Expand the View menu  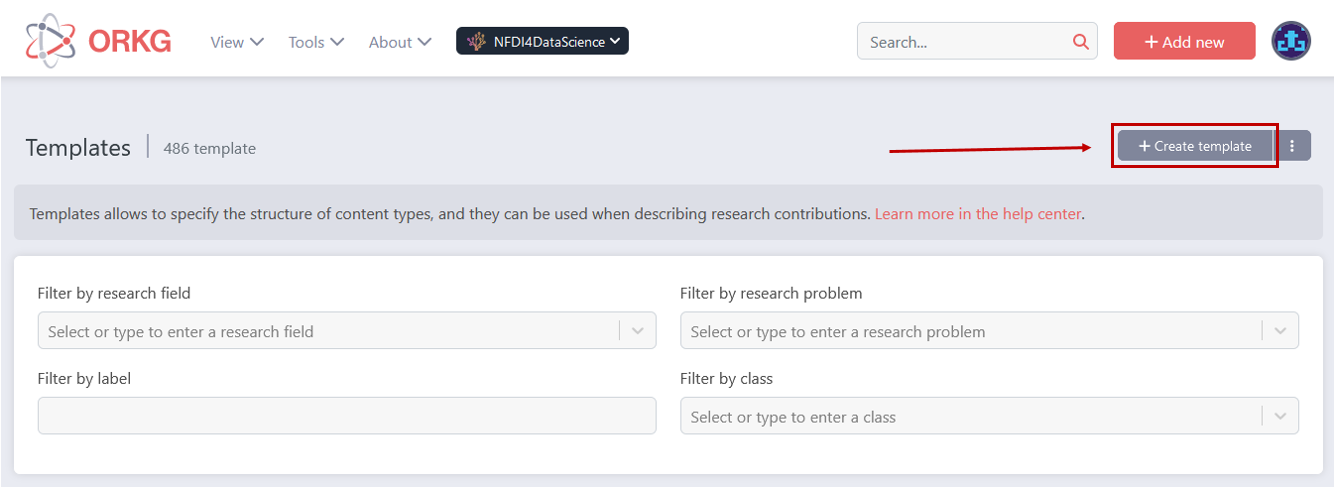click(237, 42)
